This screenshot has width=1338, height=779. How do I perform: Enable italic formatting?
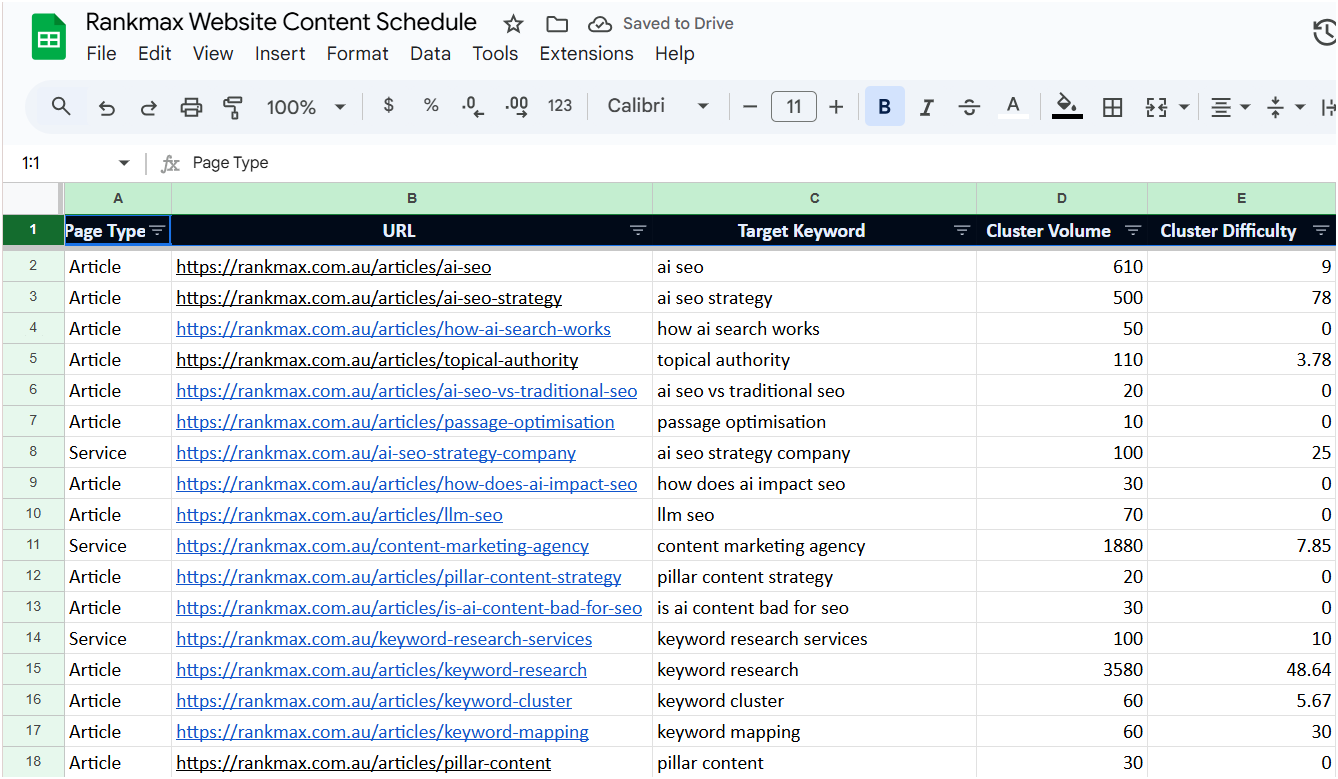(926, 105)
